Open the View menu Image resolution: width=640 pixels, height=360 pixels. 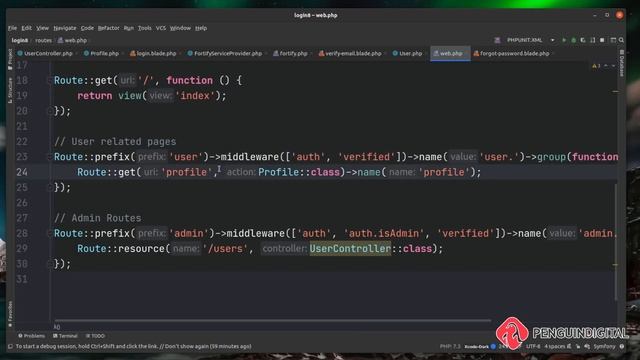click(x=42, y=28)
